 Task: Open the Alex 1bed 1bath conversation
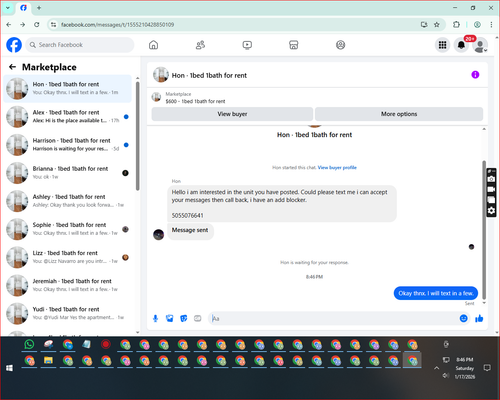point(68,117)
